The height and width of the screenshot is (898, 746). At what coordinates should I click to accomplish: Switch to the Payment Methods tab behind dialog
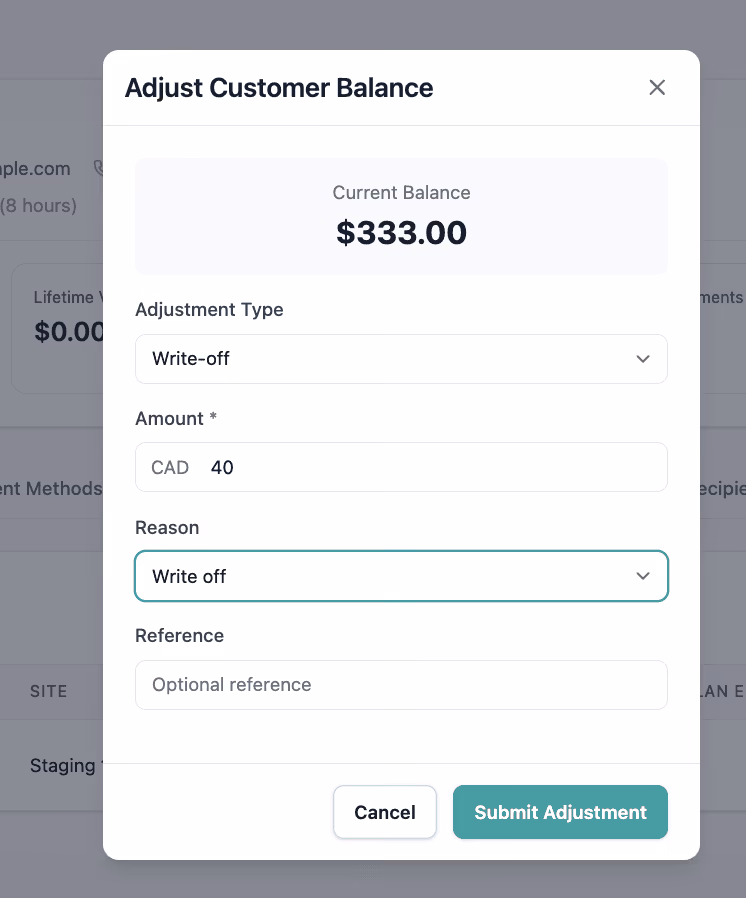click(x=50, y=489)
